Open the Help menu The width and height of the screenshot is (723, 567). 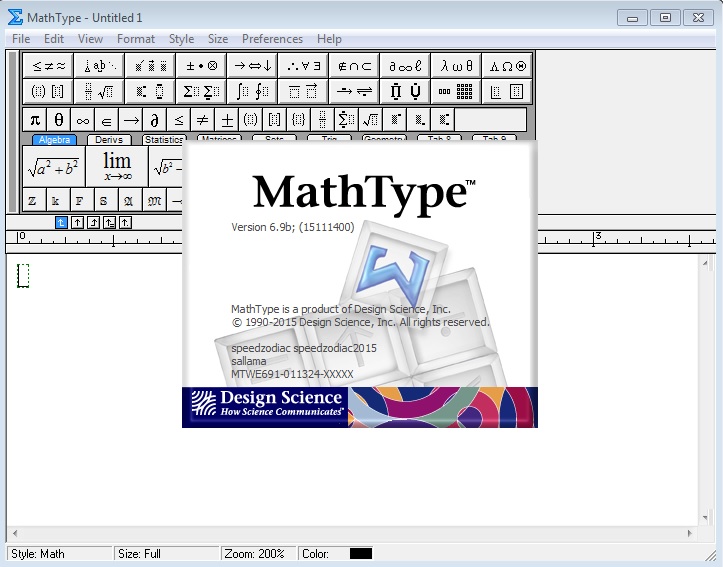click(329, 39)
